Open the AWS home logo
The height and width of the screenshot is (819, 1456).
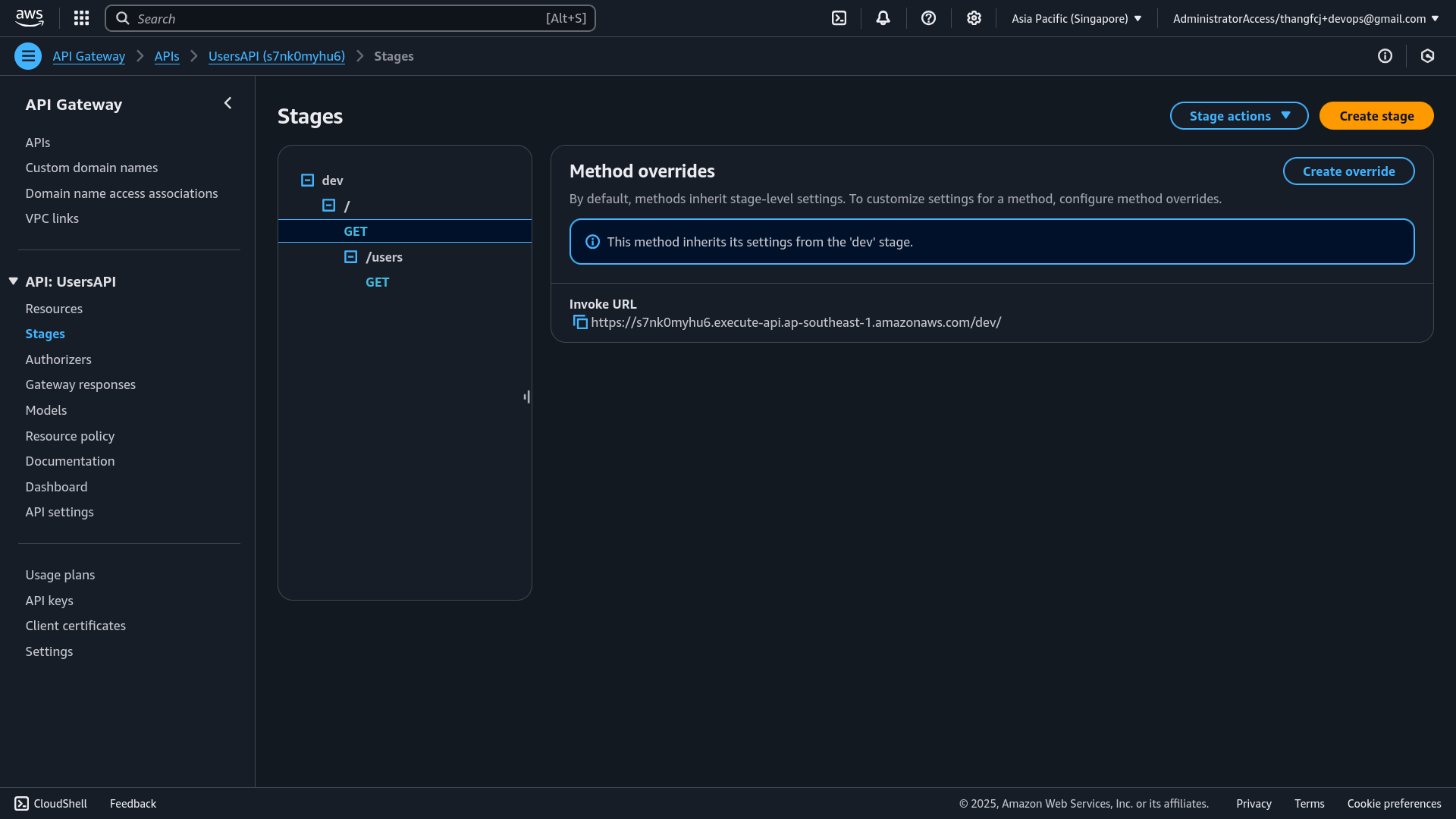coord(30,18)
